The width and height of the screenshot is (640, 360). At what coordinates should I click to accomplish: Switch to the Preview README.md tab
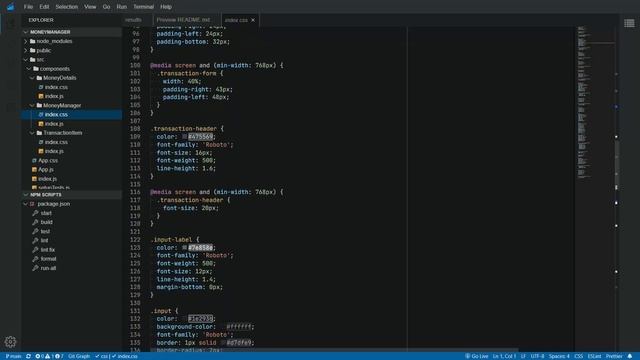(x=183, y=20)
